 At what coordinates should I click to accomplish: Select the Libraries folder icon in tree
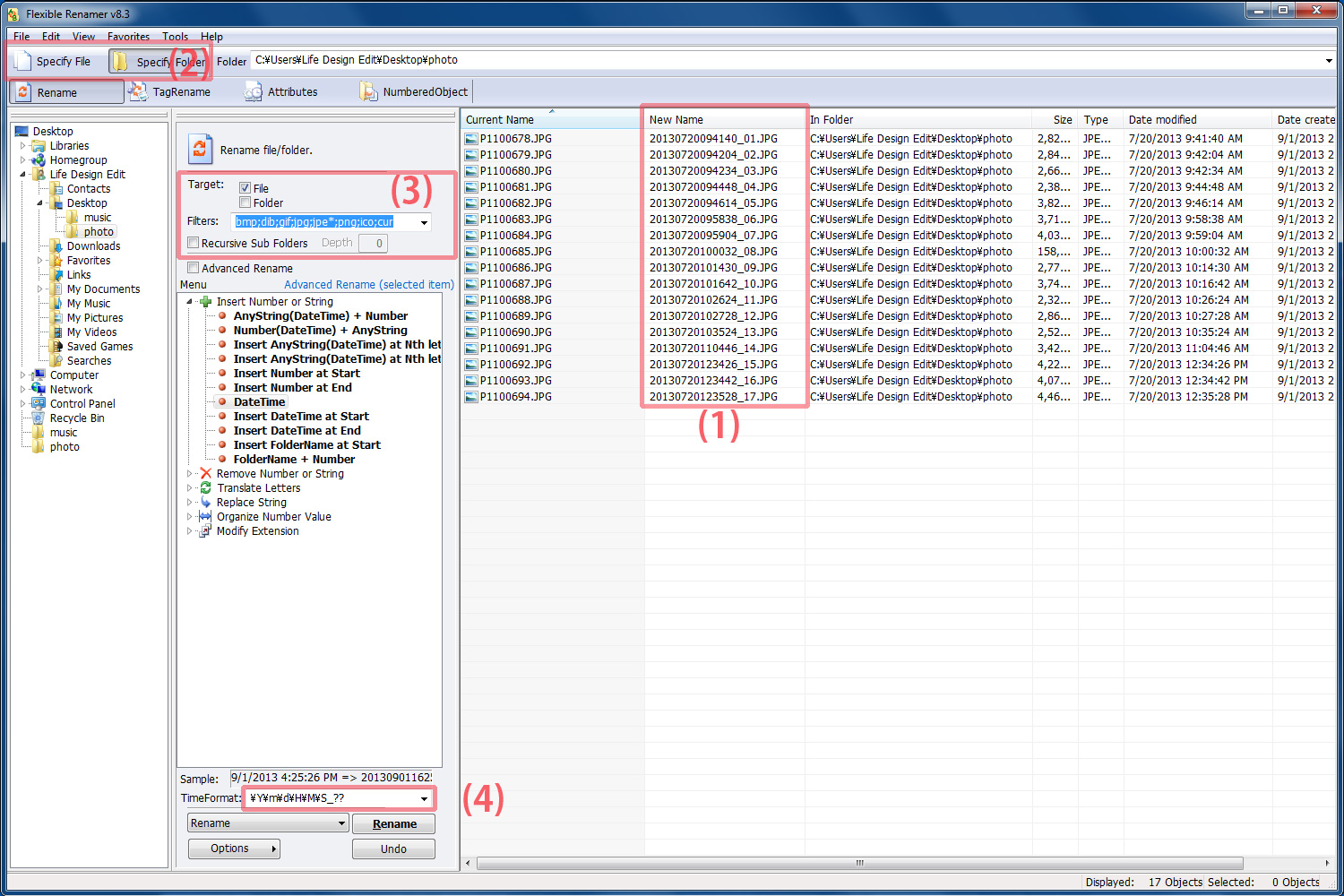(x=39, y=145)
